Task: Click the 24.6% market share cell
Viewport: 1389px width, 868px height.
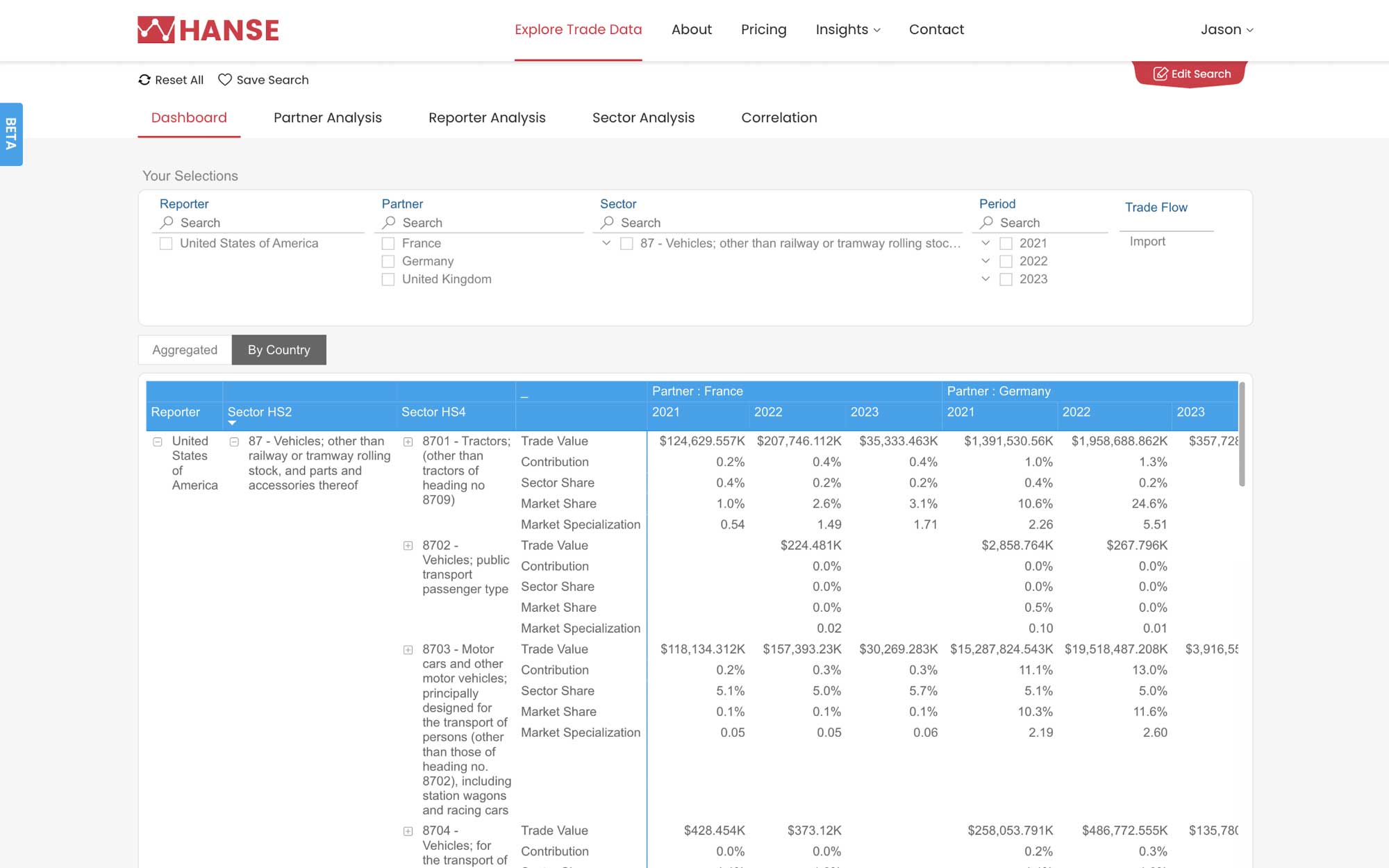Action: [1149, 503]
